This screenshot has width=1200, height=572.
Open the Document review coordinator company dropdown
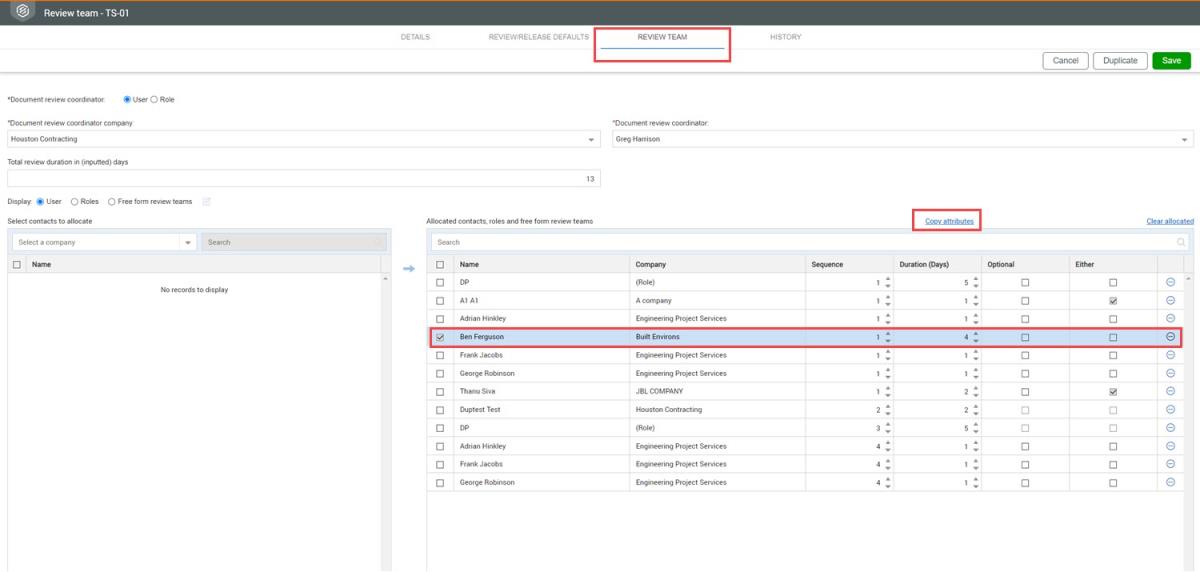point(592,140)
